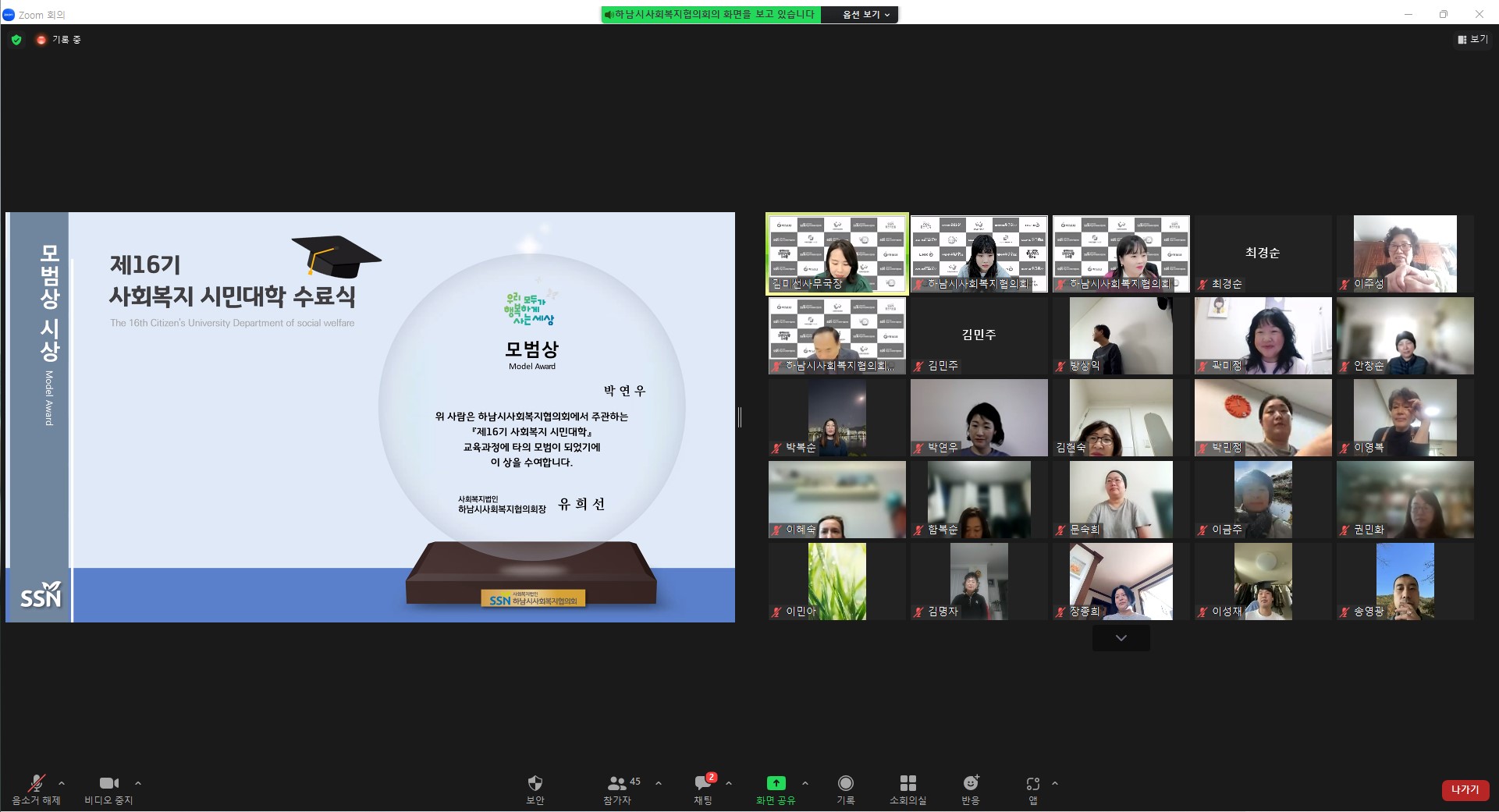Start recording with the 기록 icon

pos(845,783)
